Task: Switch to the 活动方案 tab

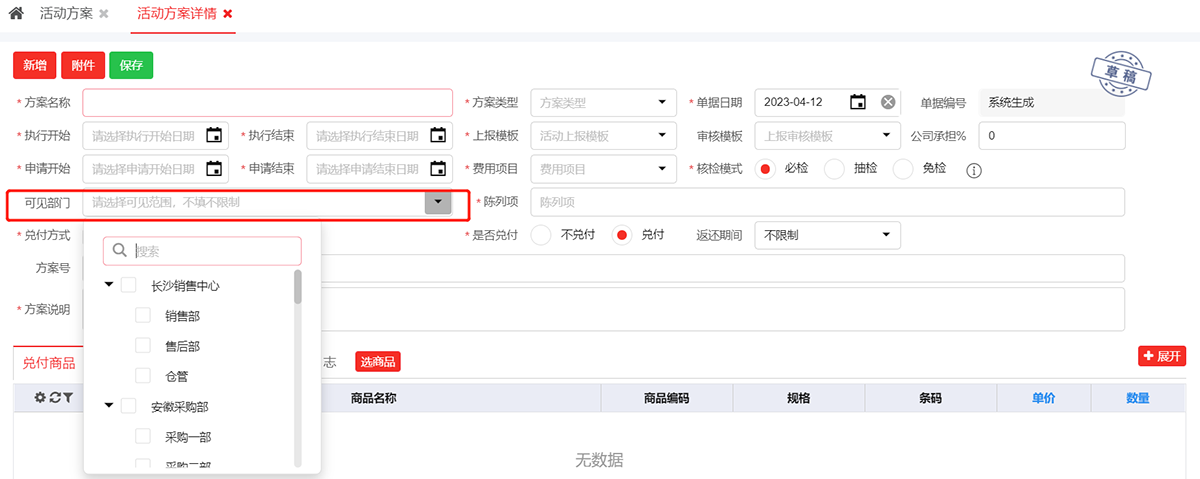Action: click(x=66, y=14)
